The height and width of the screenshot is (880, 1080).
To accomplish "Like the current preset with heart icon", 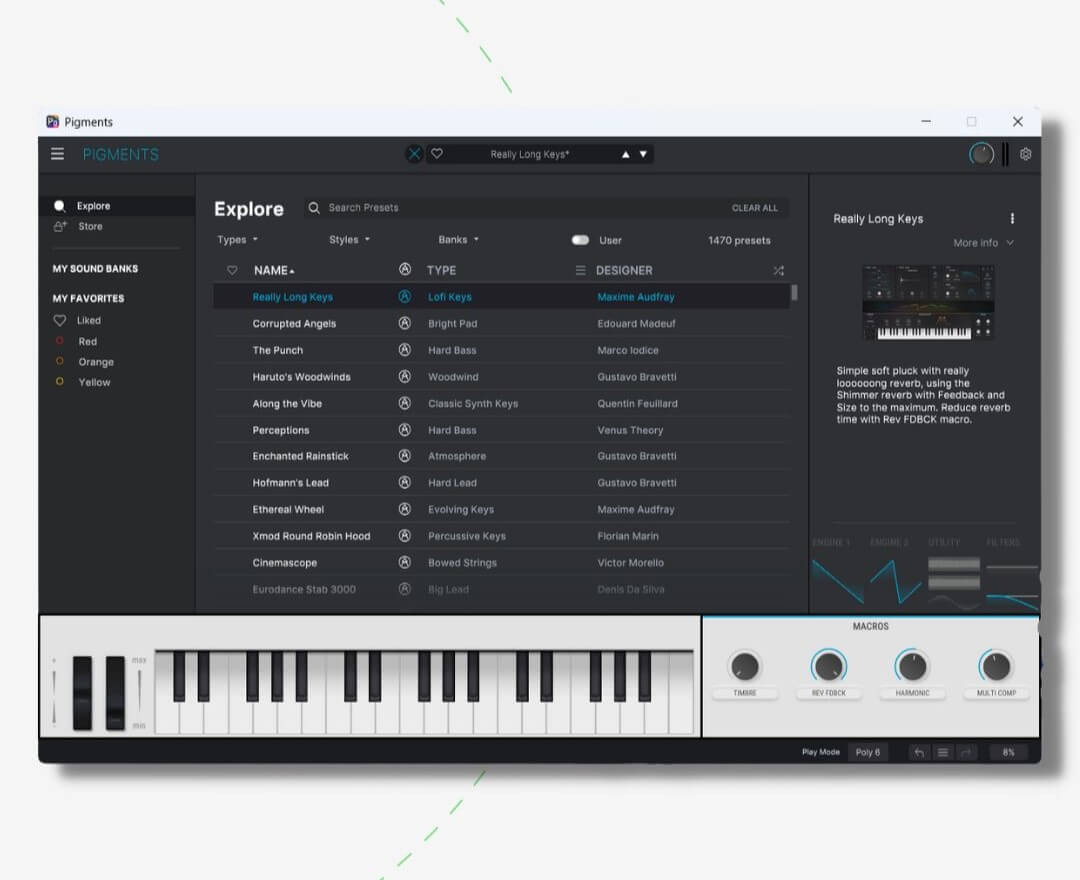I will pyautogui.click(x=437, y=154).
